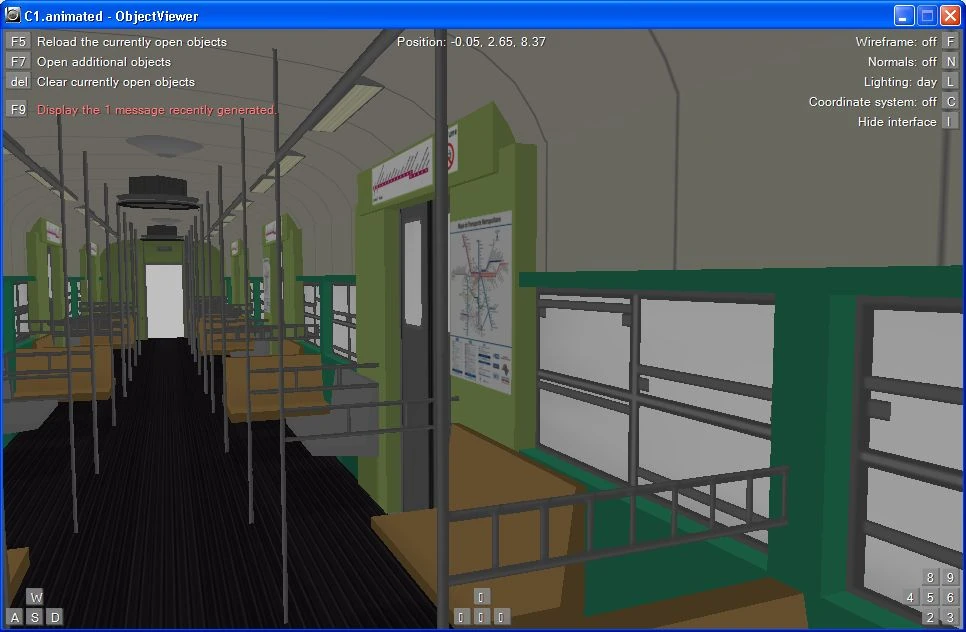Click the D camera movement key
966x632 pixels.
click(x=55, y=617)
